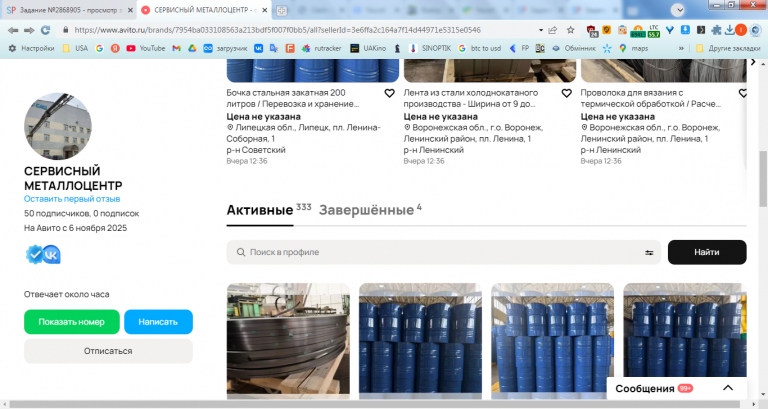Click the horizontal page scrollbar
This screenshot has height=409, width=768.
click(x=377, y=404)
